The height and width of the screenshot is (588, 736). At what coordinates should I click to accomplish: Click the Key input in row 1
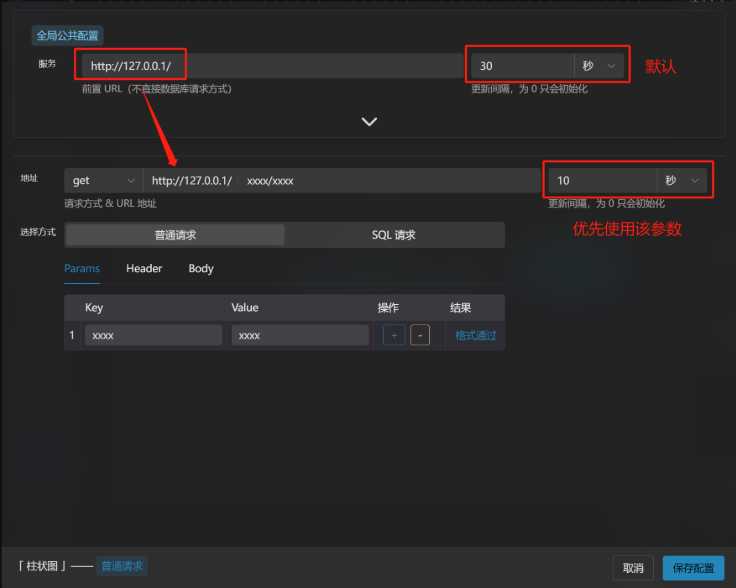pyautogui.click(x=153, y=335)
